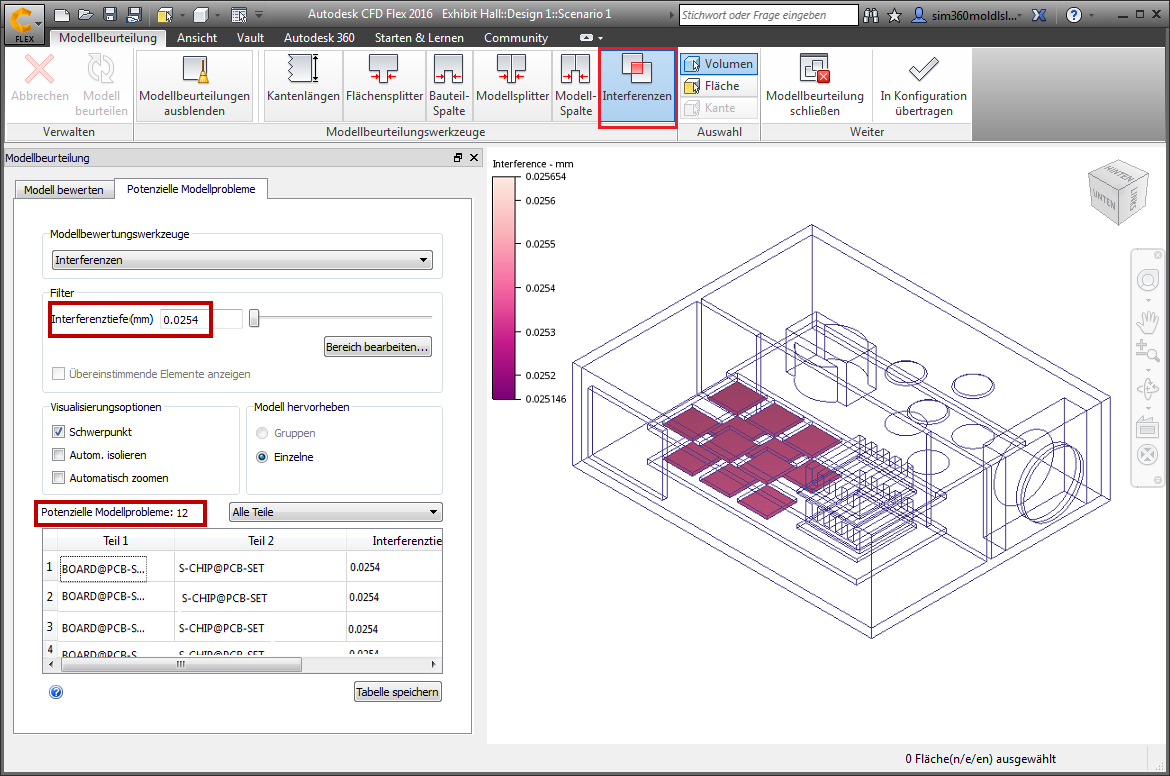The height and width of the screenshot is (776, 1170).
Task: Click the binoculars search icon
Action: (x=871, y=15)
